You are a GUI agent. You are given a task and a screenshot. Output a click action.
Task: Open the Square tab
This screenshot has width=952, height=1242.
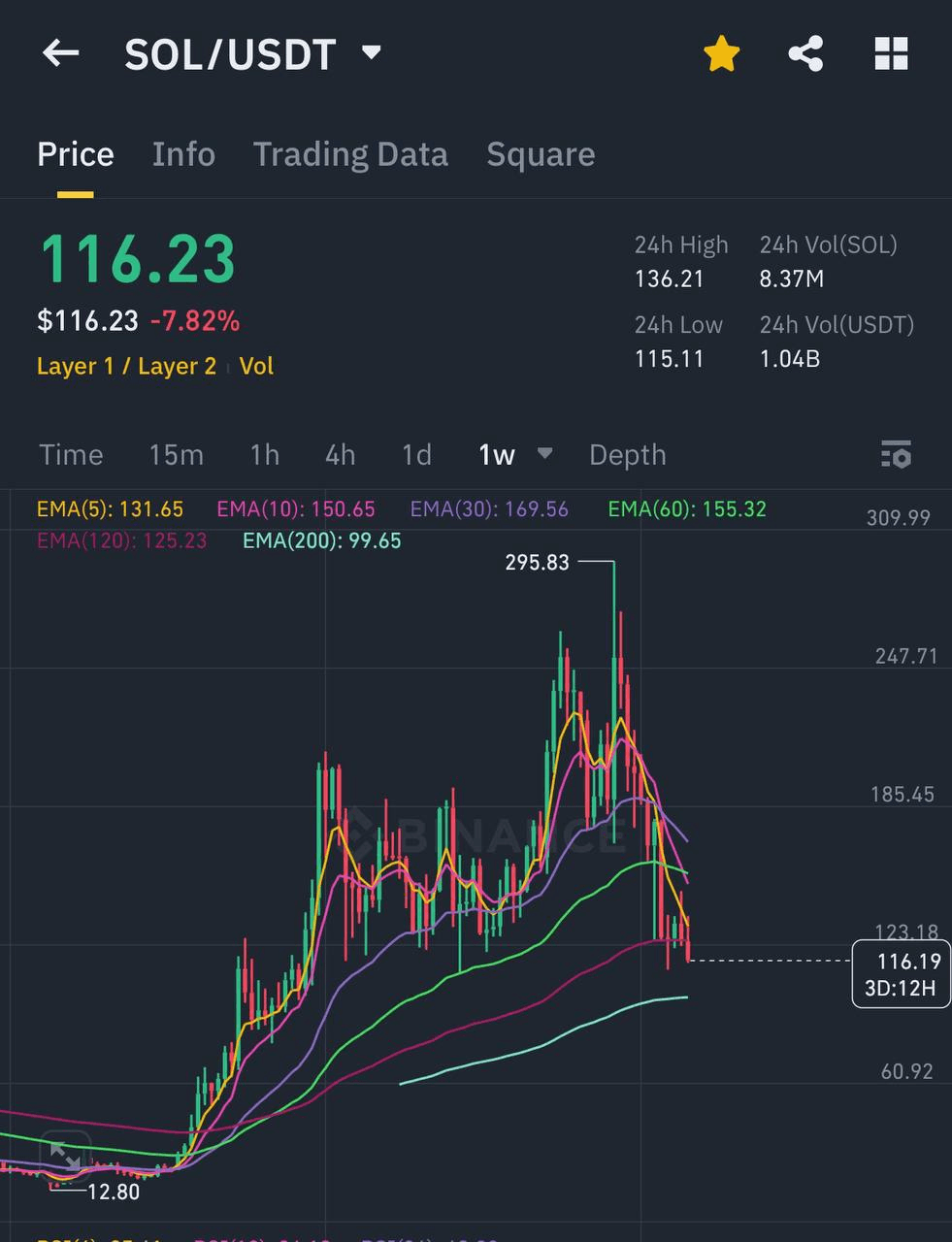click(x=541, y=153)
